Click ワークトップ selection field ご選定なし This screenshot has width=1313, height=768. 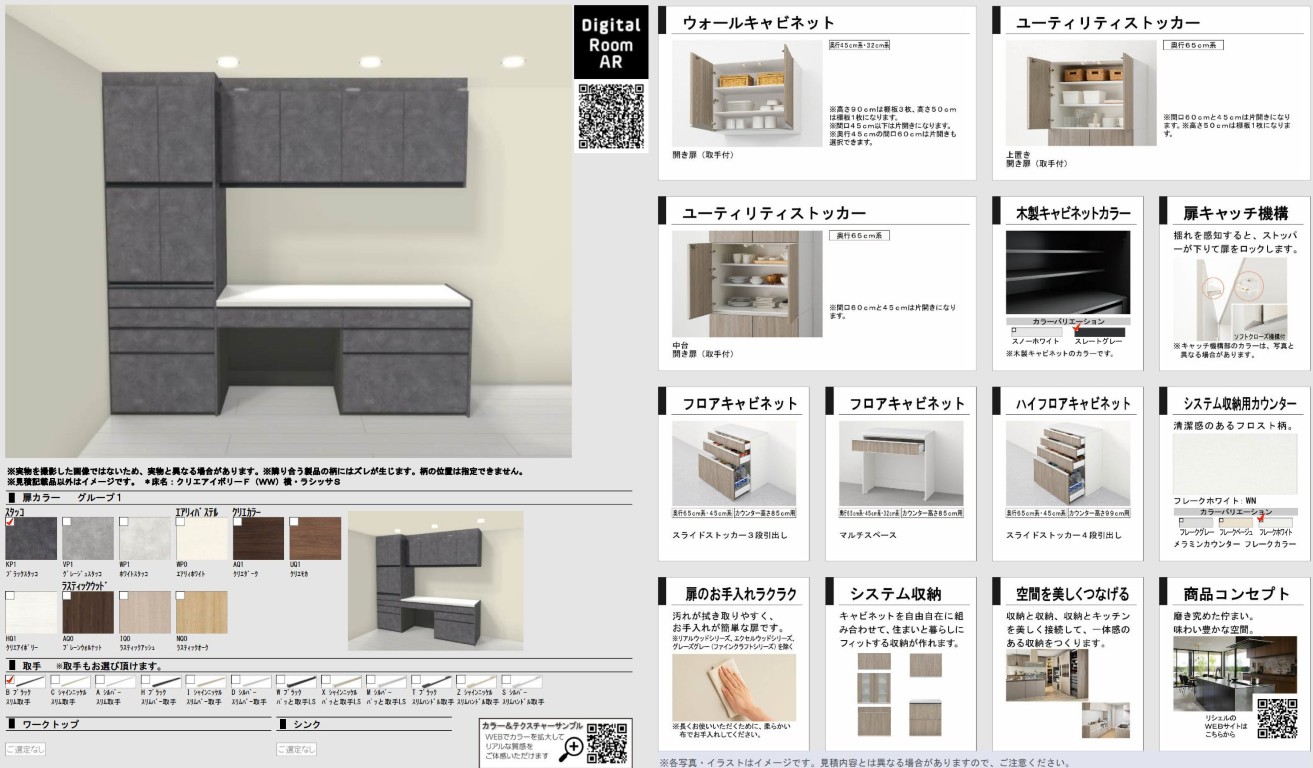[x=24, y=749]
